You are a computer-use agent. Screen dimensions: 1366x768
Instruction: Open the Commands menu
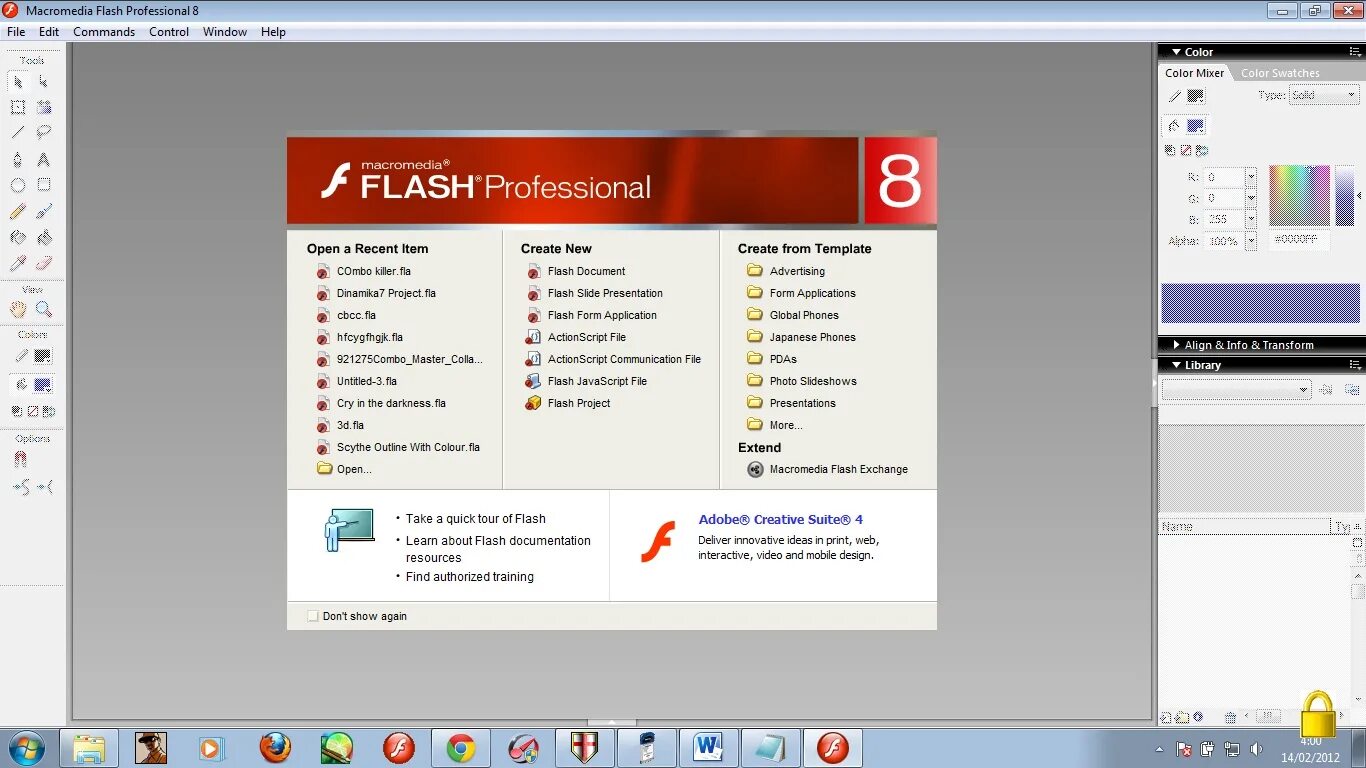(x=104, y=32)
